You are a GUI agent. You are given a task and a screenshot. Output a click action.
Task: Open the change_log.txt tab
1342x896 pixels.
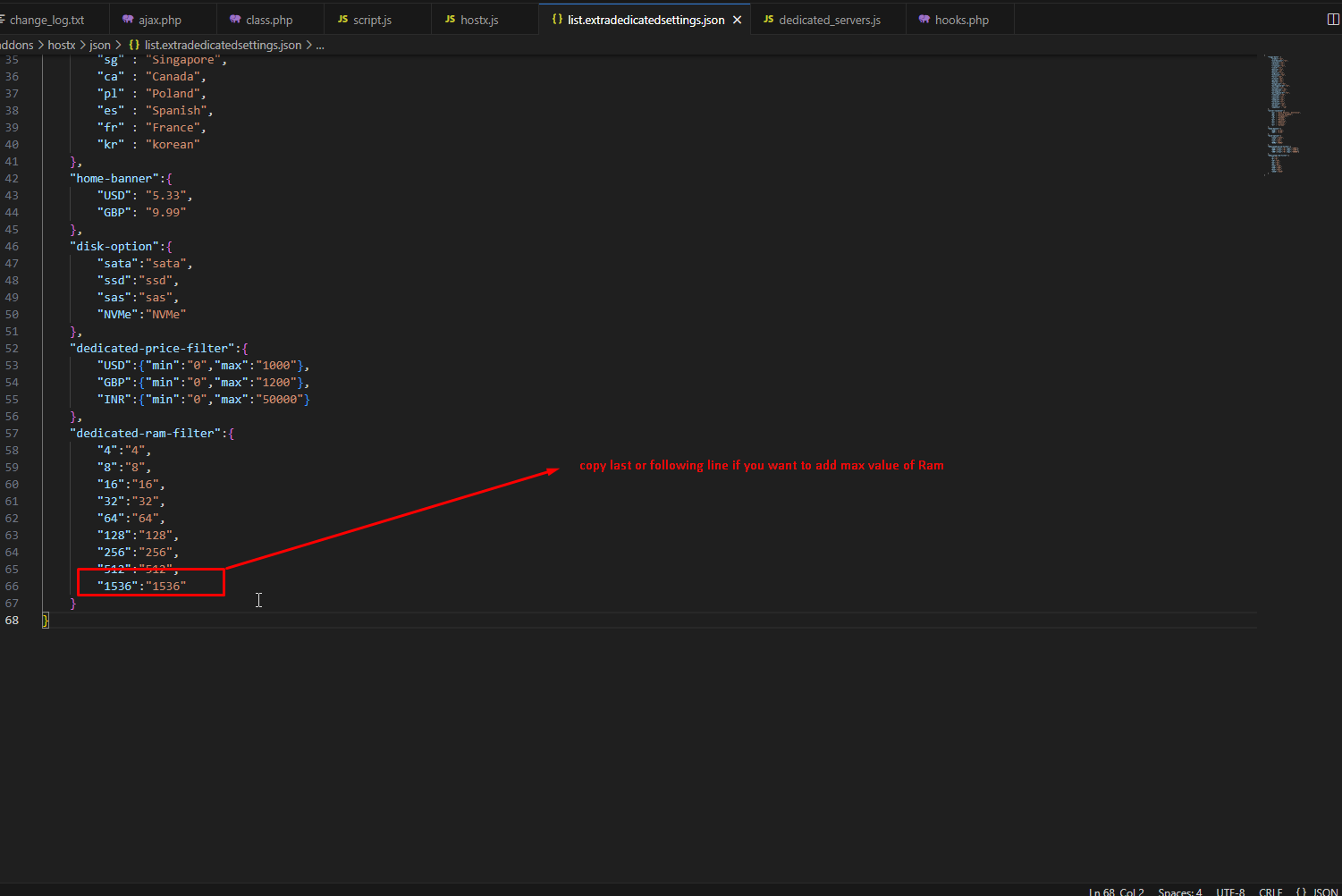46,20
